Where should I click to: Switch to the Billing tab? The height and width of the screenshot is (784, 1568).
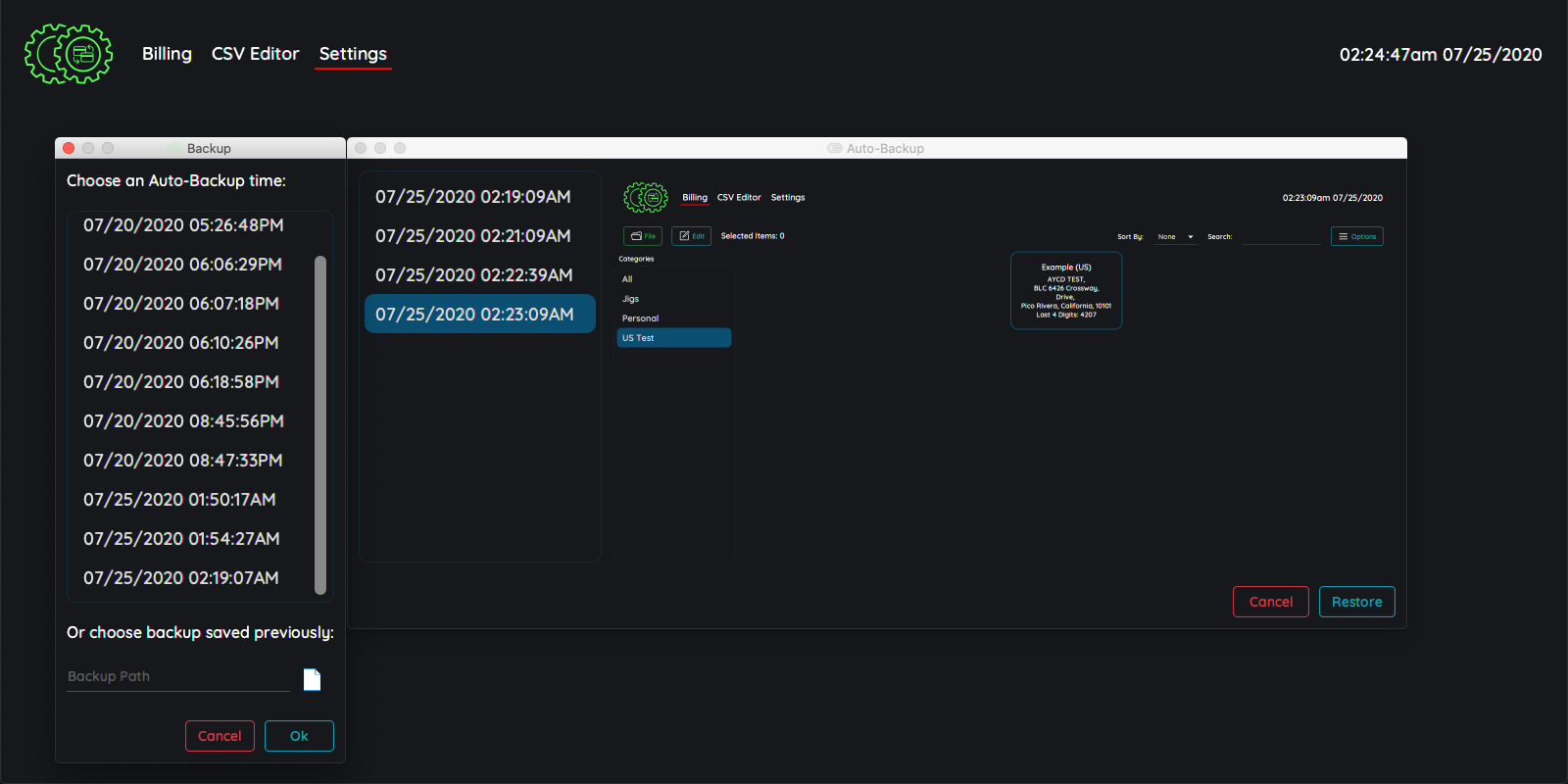167,54
